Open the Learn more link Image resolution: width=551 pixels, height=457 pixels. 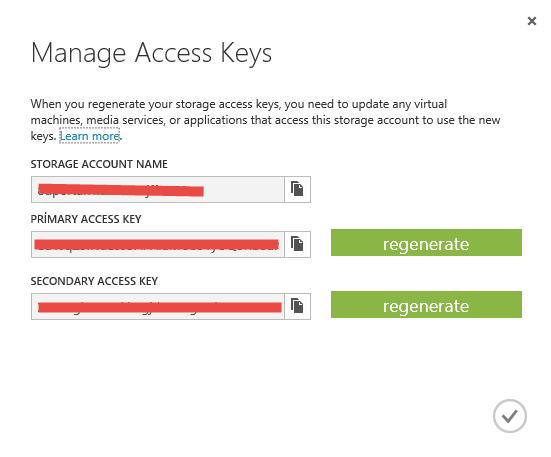[90, 136]
